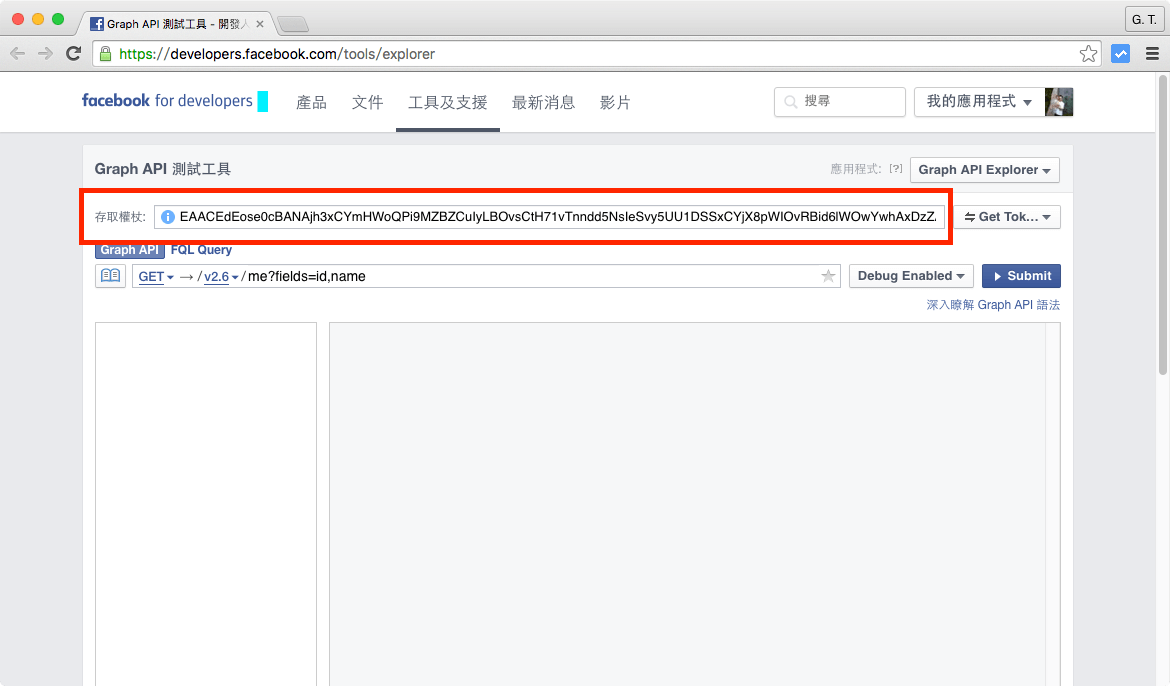Open the Chrome hamburger menu
The height and width of the screenshot is (686, 1170).
[x=1151, y=54]
